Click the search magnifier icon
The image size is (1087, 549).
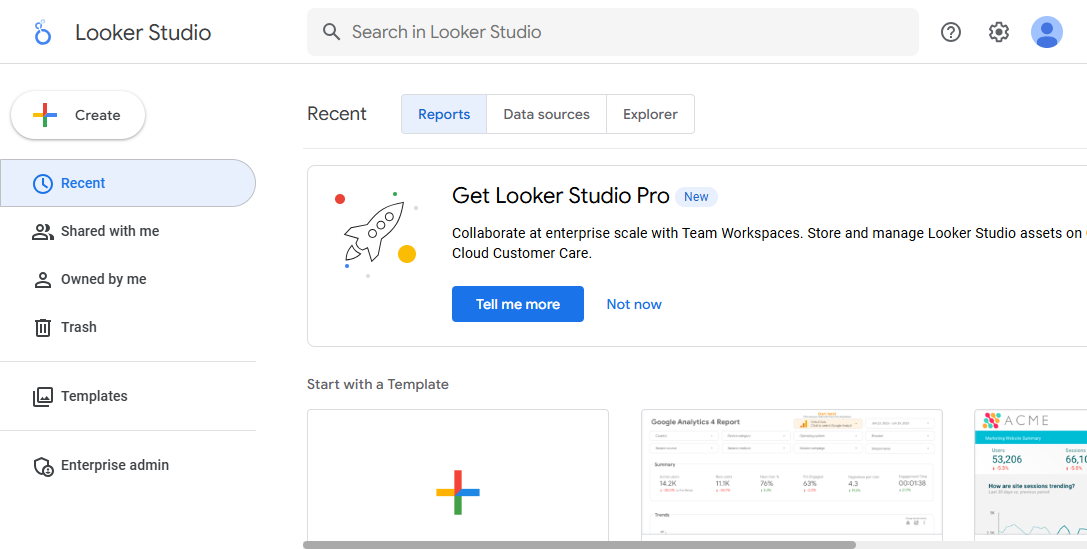click(331, 32)
